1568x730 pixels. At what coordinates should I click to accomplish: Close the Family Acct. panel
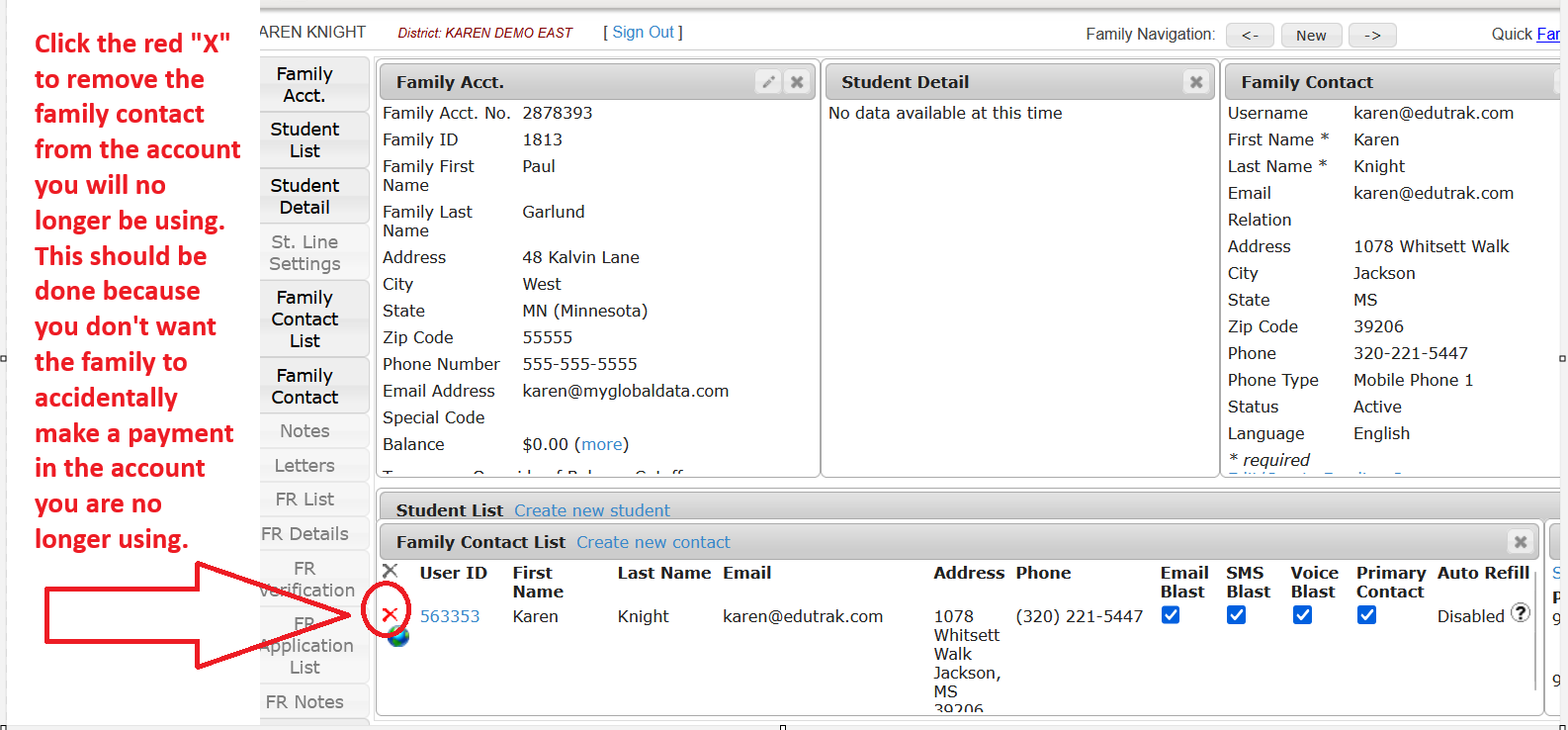click(797, 82)
